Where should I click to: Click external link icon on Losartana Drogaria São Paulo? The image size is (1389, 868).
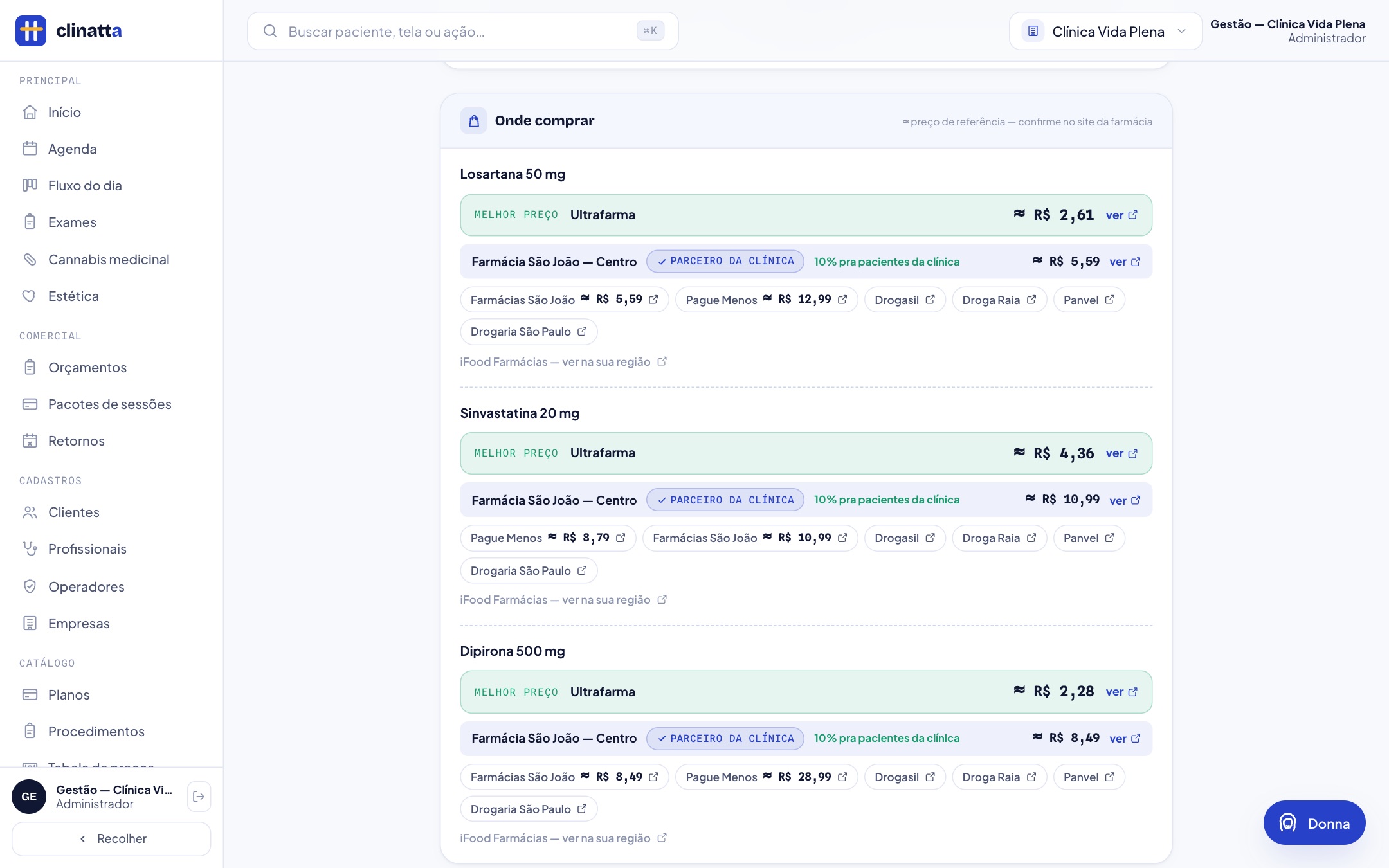click(582, 332)
